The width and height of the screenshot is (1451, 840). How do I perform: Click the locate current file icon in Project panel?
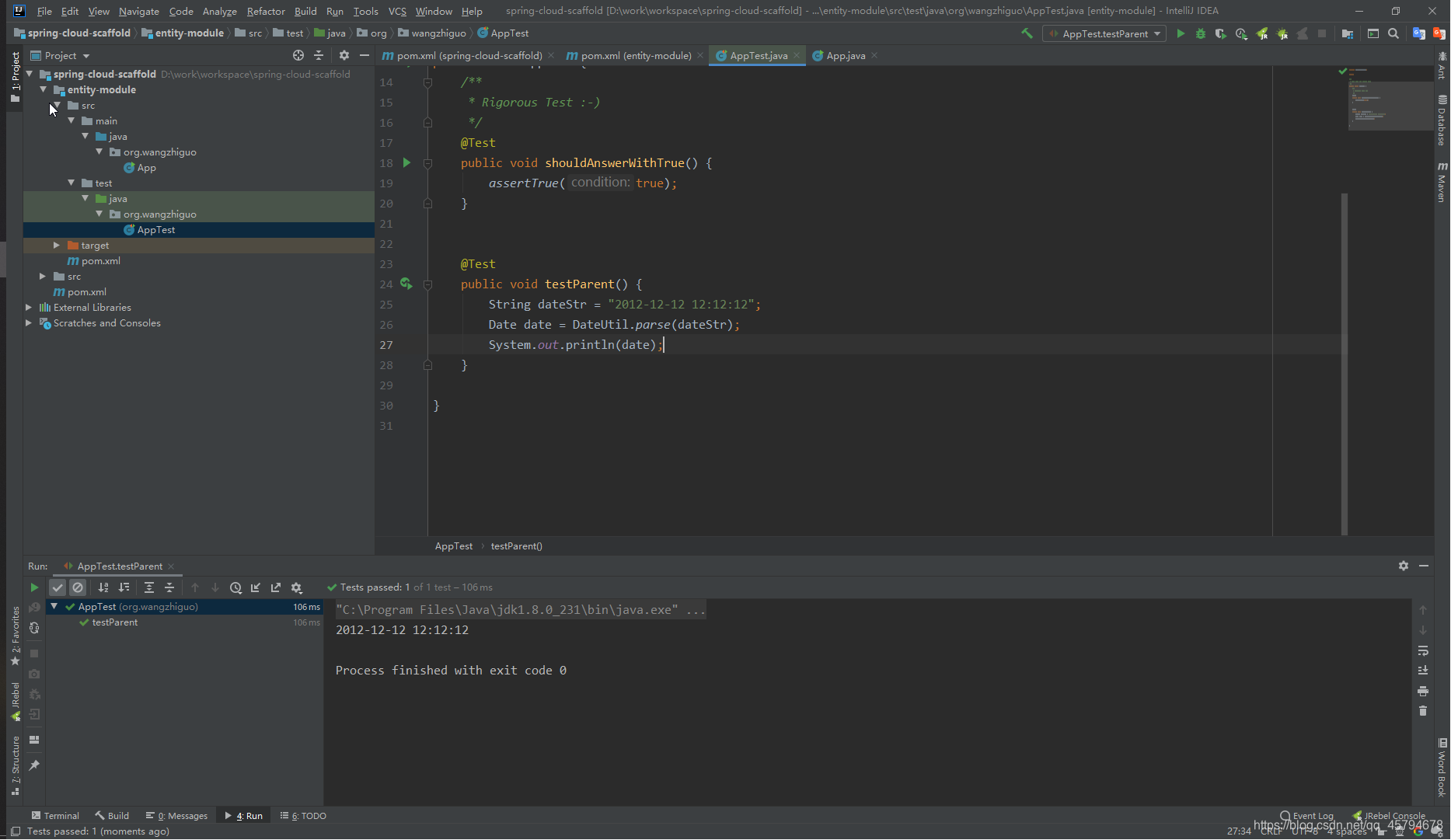click(298, 55)
